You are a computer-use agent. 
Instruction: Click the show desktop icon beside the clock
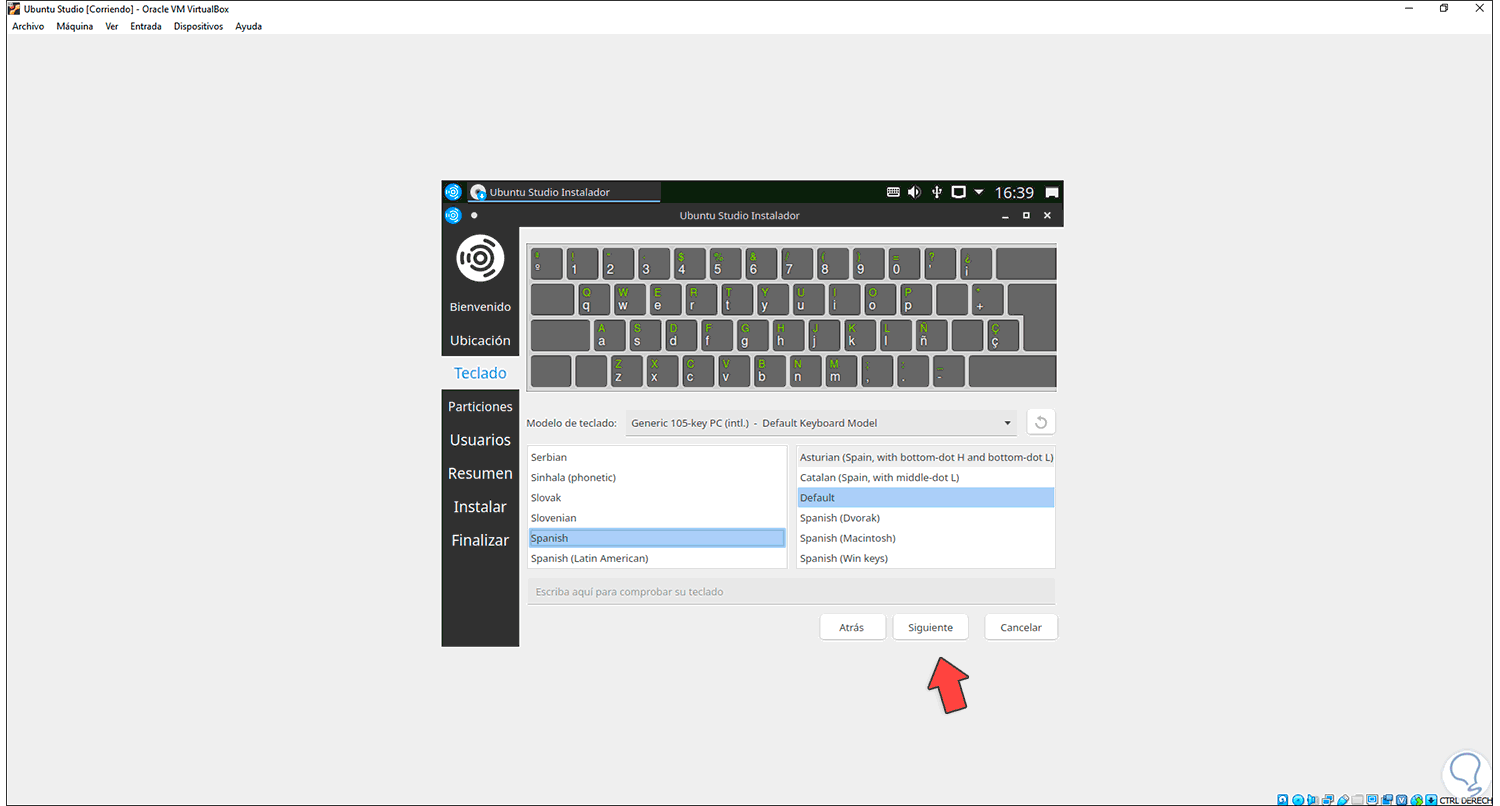click(1052, 192)
